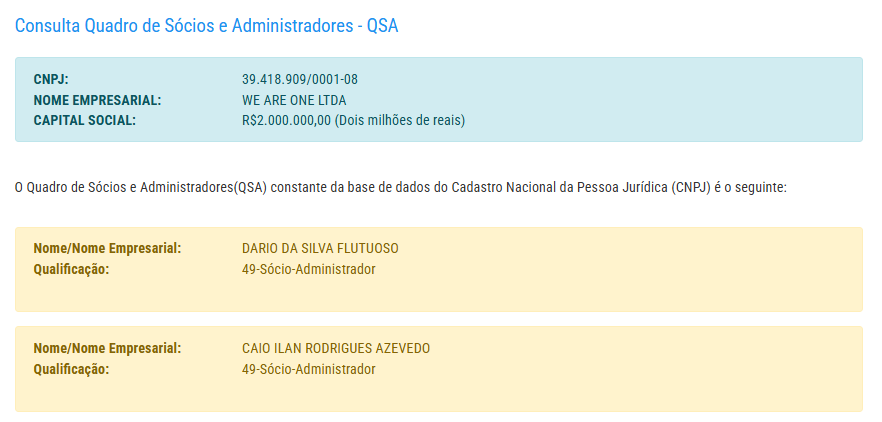Click 'Cadastro Nacional da Pessoa Jurídica' in the paragraph

point(560,187)
